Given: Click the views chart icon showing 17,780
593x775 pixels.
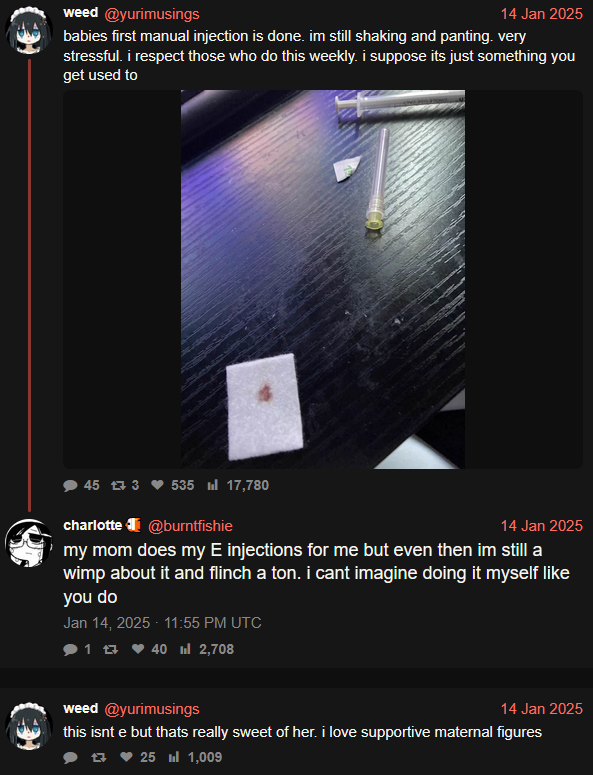Looking at the screenshot, I should (x=212, y=485).
